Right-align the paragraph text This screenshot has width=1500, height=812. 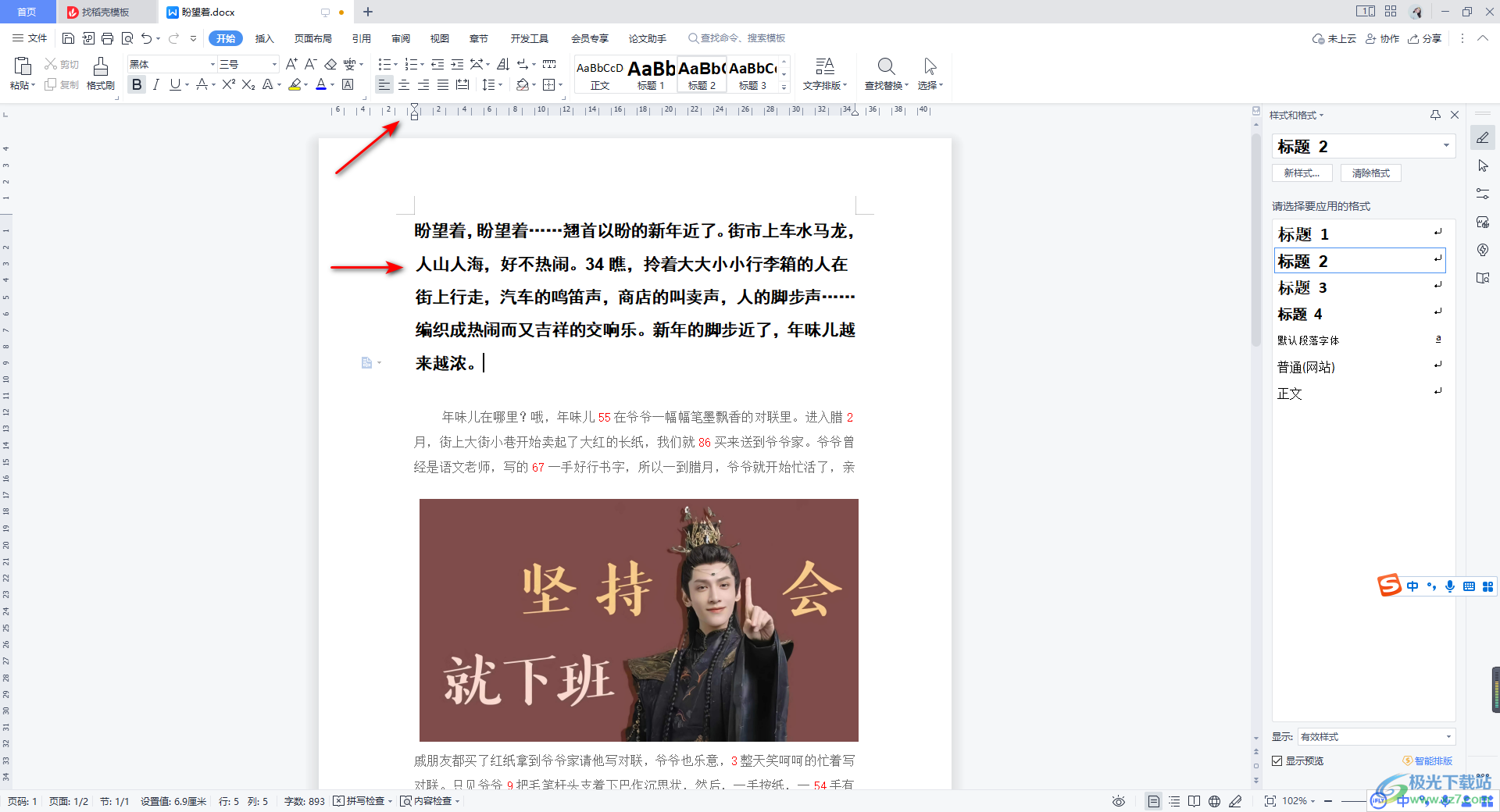click(423, 84)
